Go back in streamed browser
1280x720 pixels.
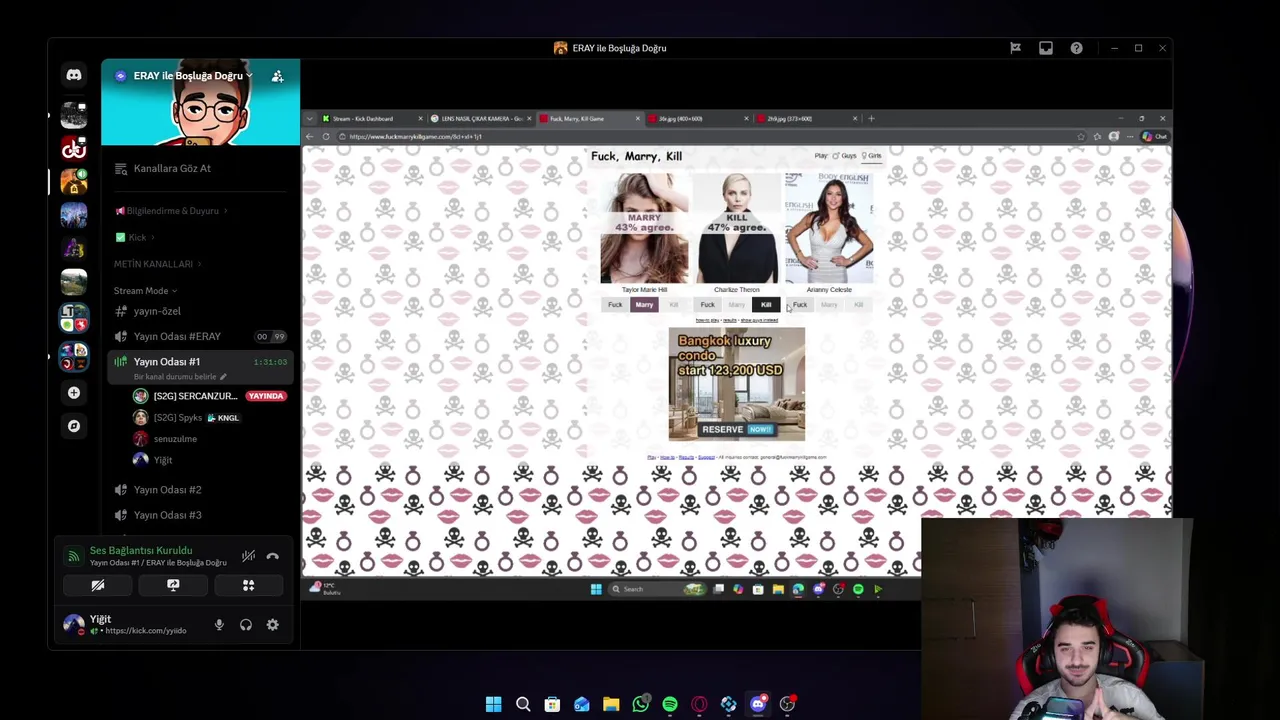pyautogui.click(x=310, y=137)
